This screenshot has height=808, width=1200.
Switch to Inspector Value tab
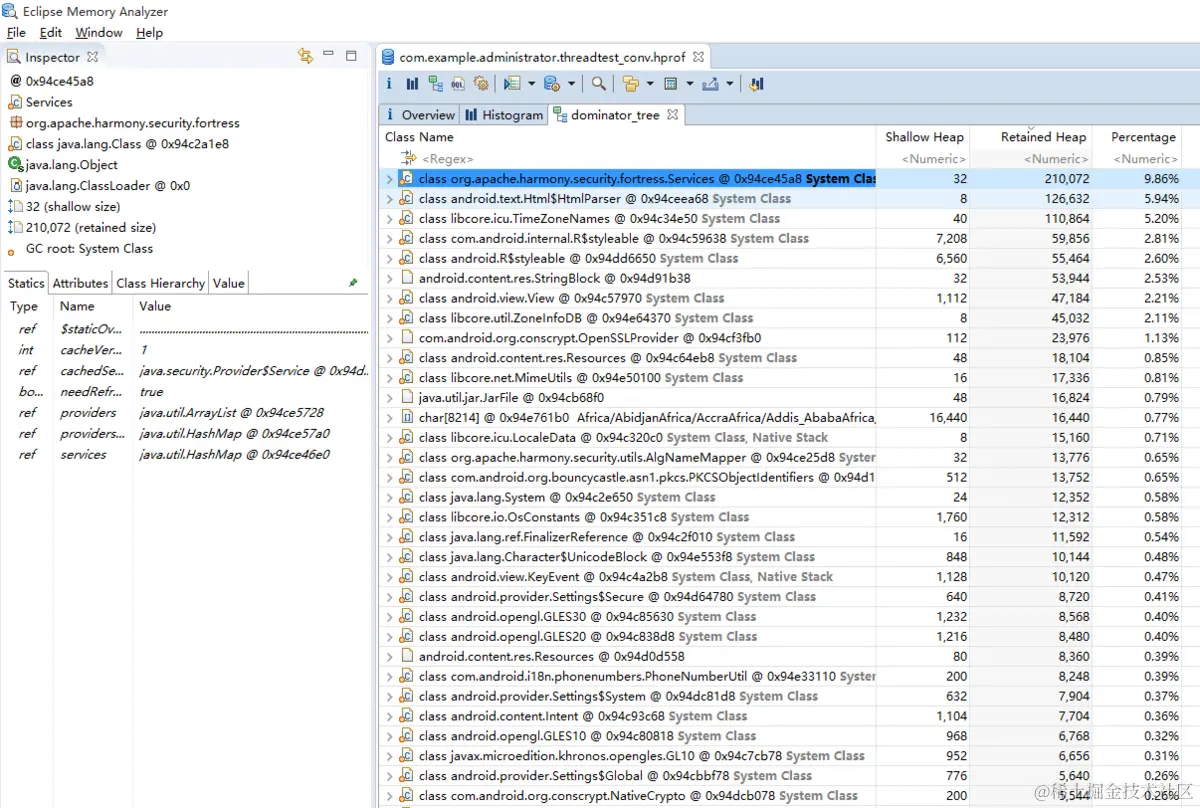tap(228, 283)
